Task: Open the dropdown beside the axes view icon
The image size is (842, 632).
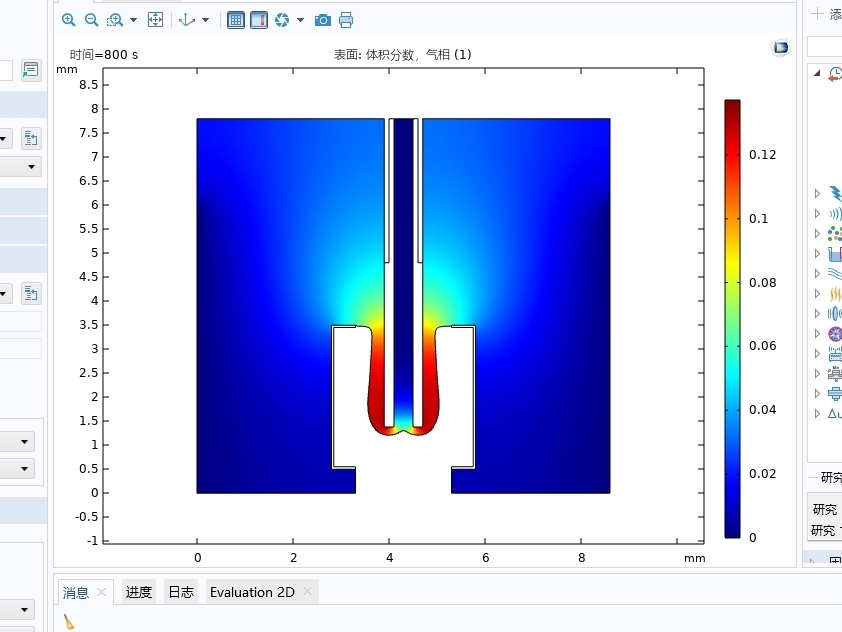Action: [x=205, y=20]
